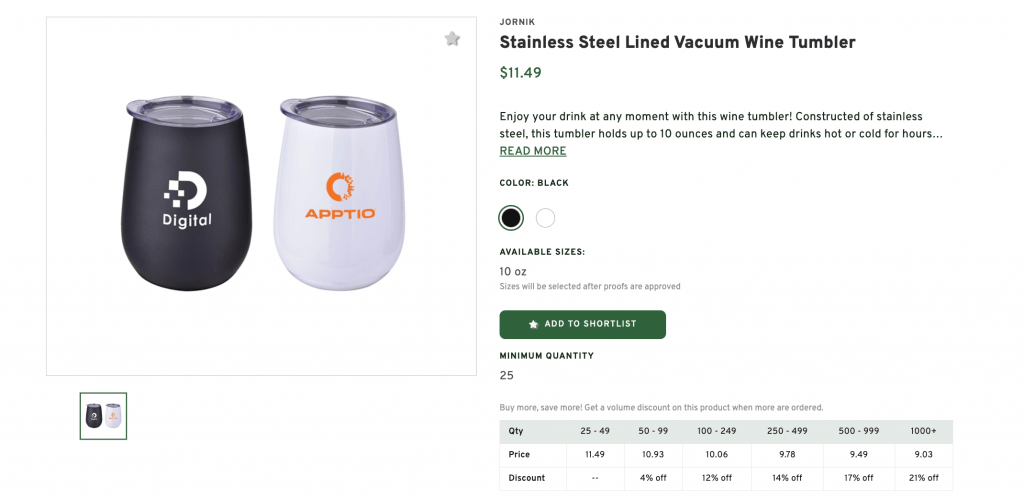Select the tumbler thumbnail below main image
The height and width of the screenshot is (499, 1024).
tap(104, 416)
